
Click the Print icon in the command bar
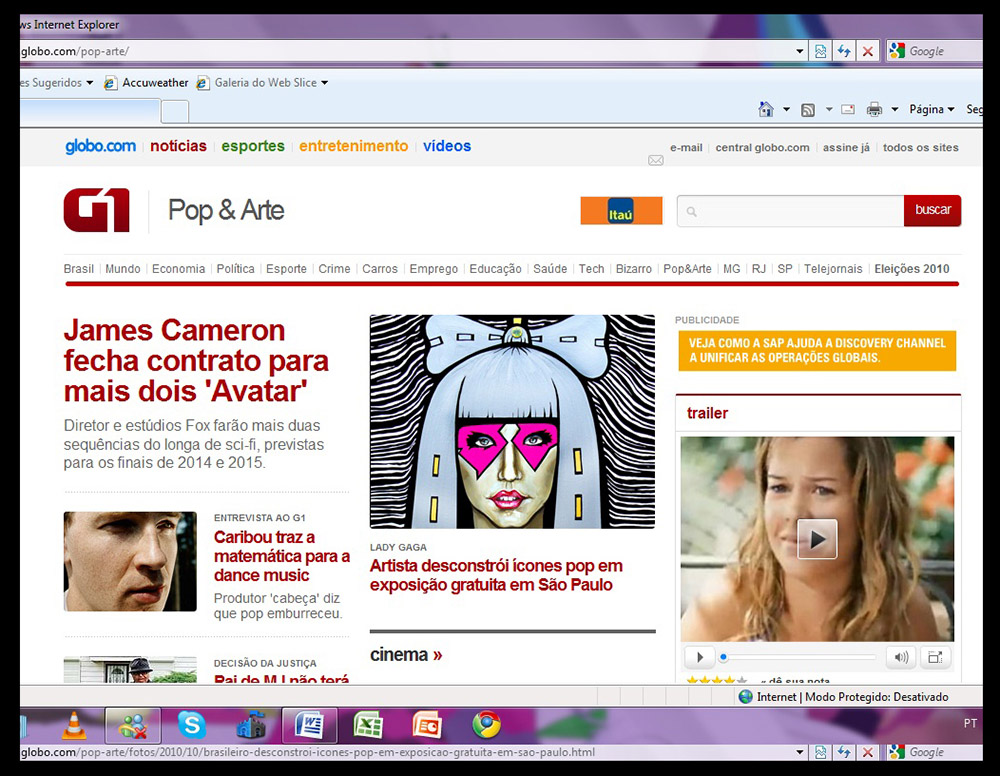tap(874, 110)
